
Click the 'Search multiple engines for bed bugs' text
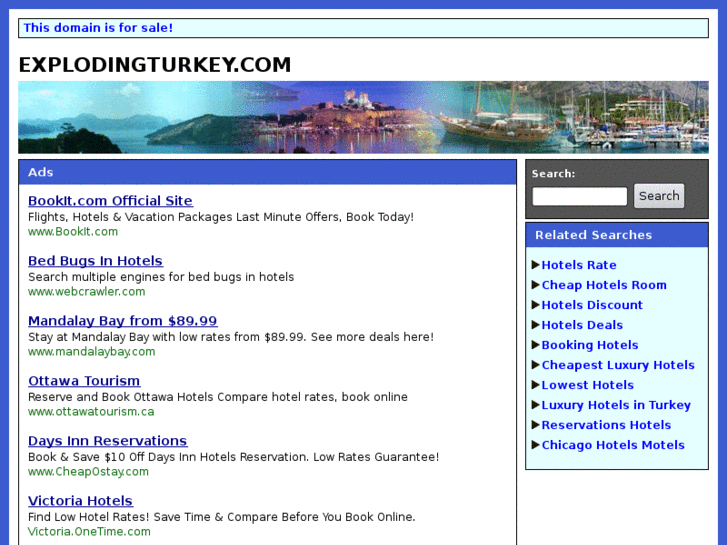coord(161,277)
